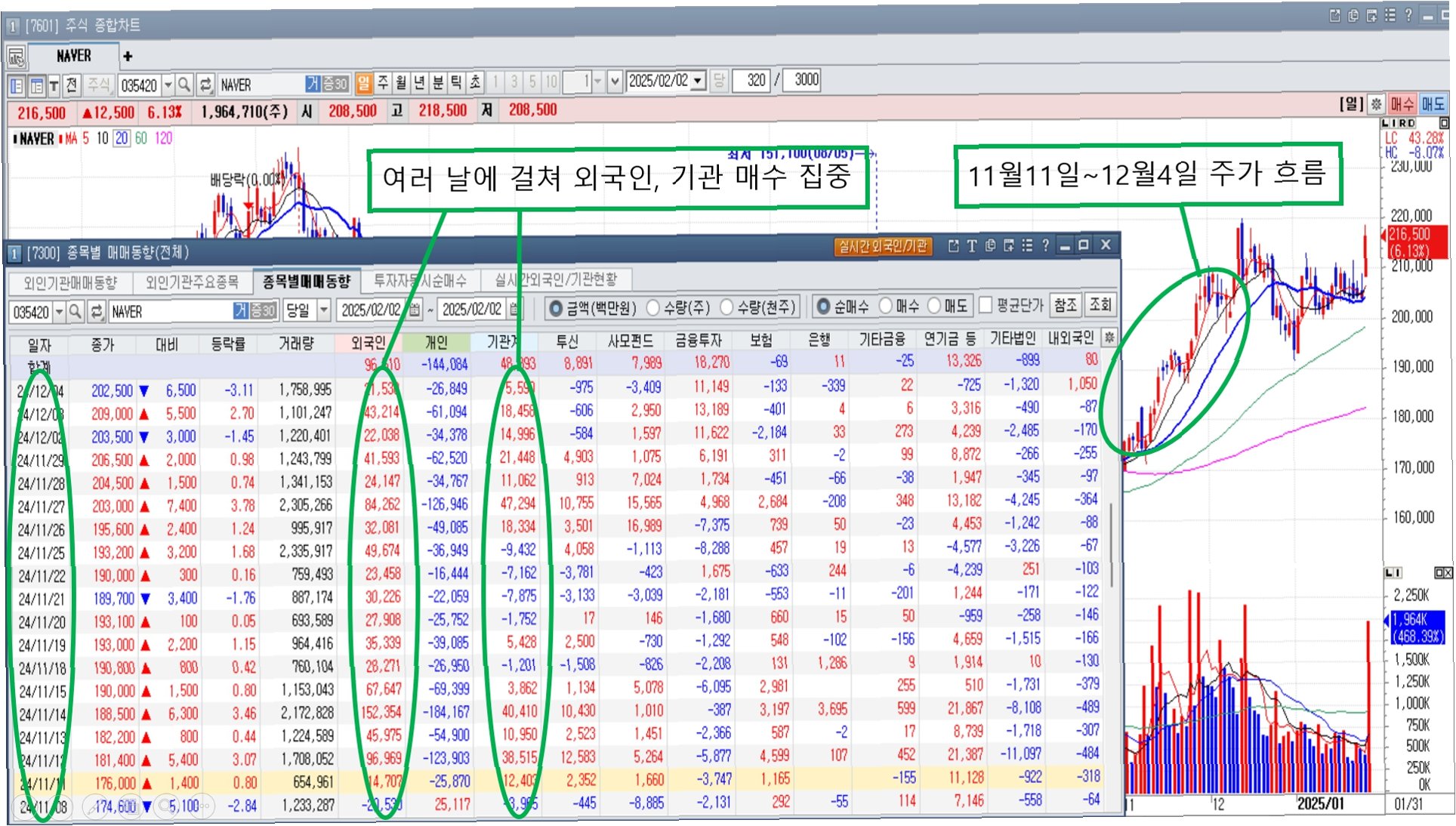
Task: Open 실시간외국인/기관현황 tab
Action: [x=556, y=280]
